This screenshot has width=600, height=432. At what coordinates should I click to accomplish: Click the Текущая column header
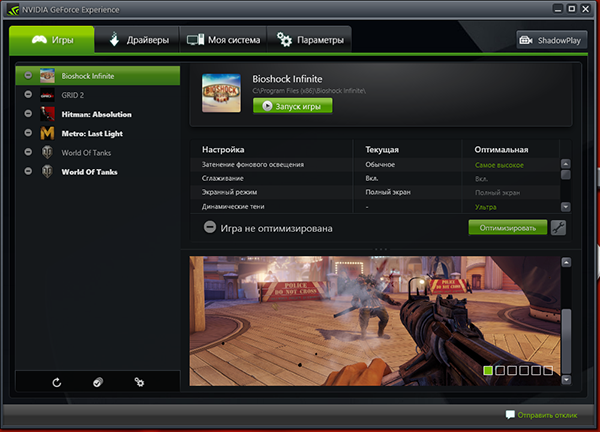point(382,150)
